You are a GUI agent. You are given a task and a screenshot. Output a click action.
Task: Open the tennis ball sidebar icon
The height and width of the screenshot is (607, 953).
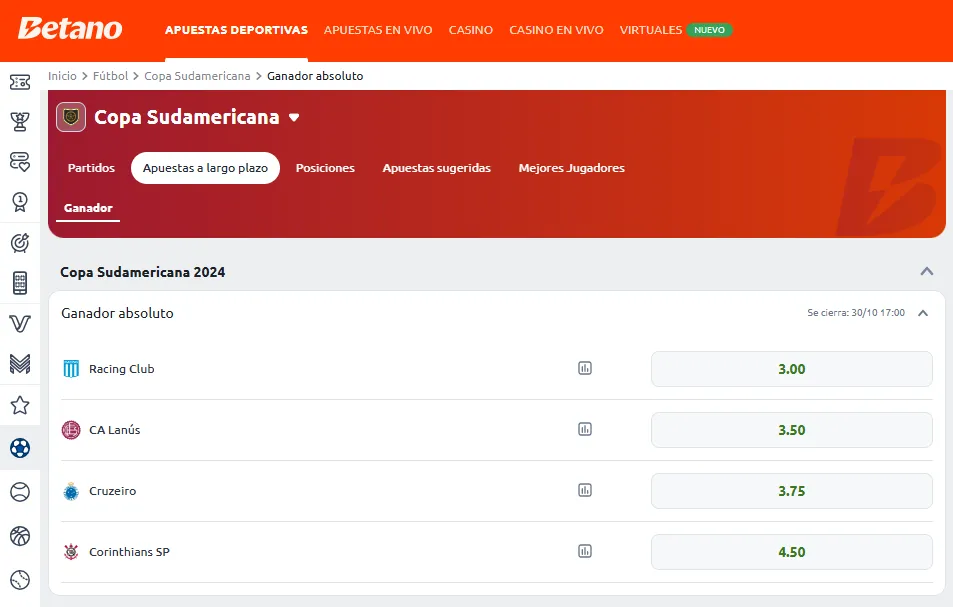click(19, 492)
